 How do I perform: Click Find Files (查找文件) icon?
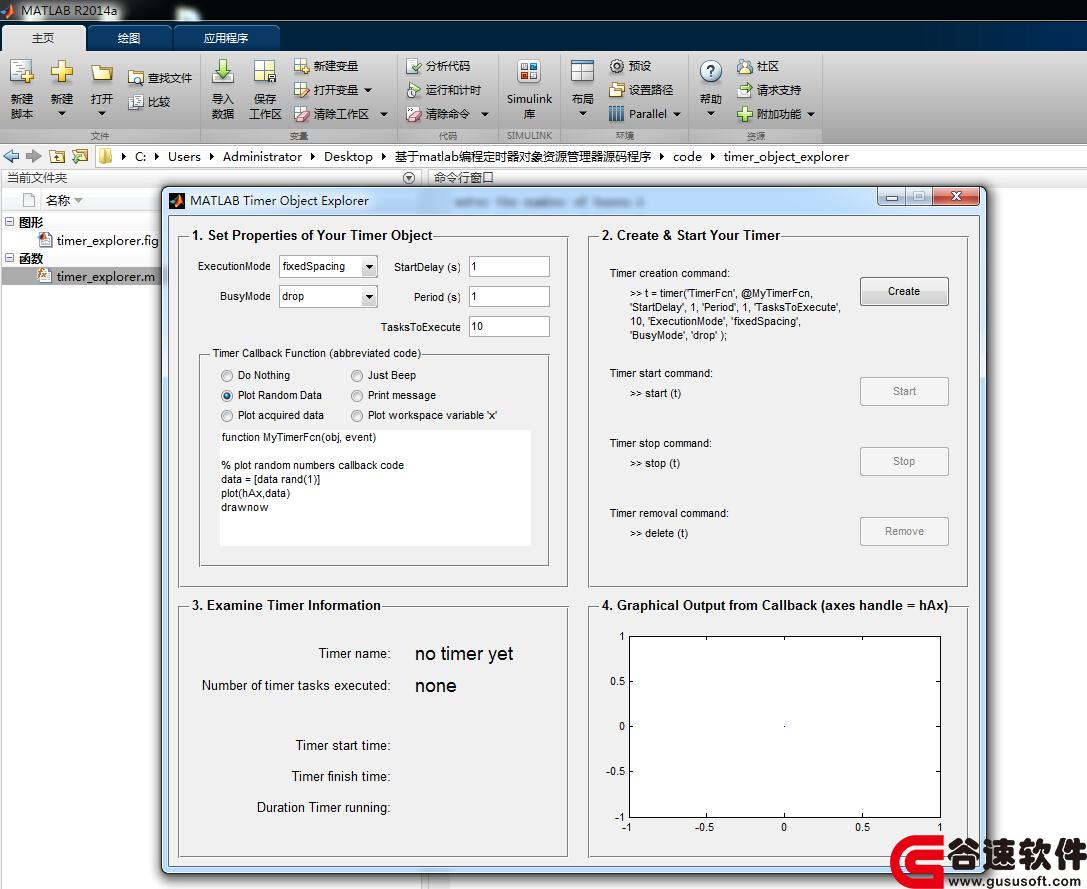click(x=135, y=78)
